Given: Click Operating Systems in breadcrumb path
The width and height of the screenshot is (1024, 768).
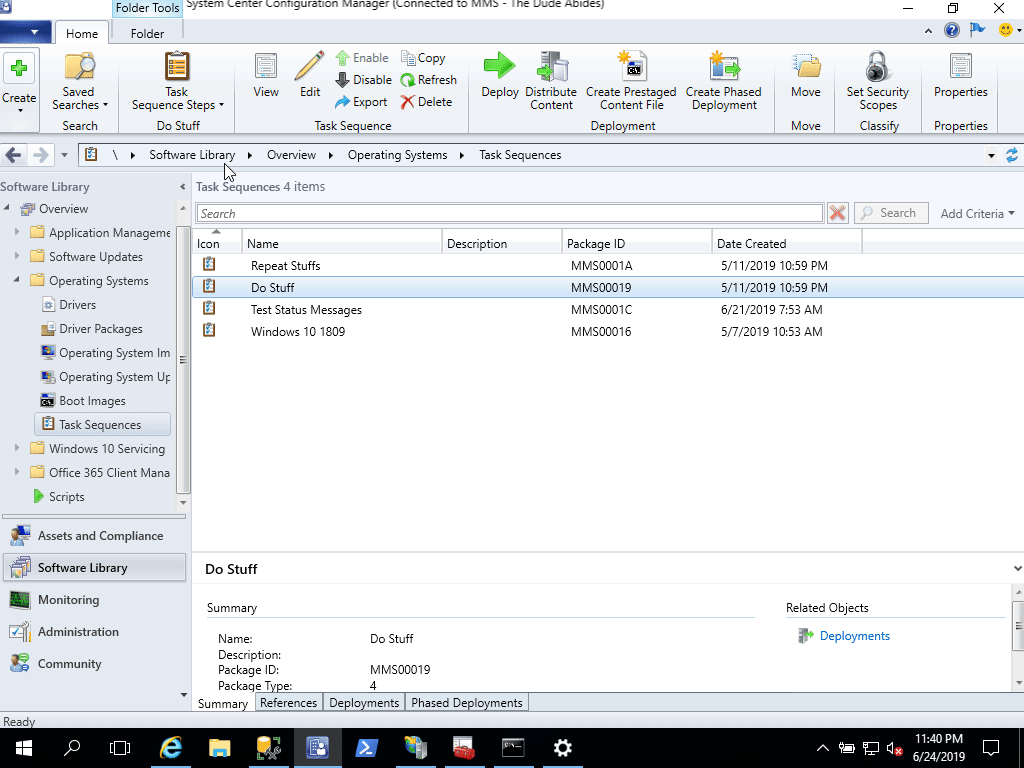Looking at the screenshot, I should tap(397, 155).
